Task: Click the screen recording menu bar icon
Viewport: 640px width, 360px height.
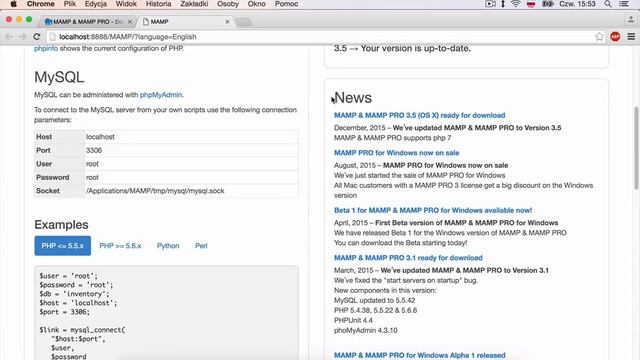Action: click(490, 4)
